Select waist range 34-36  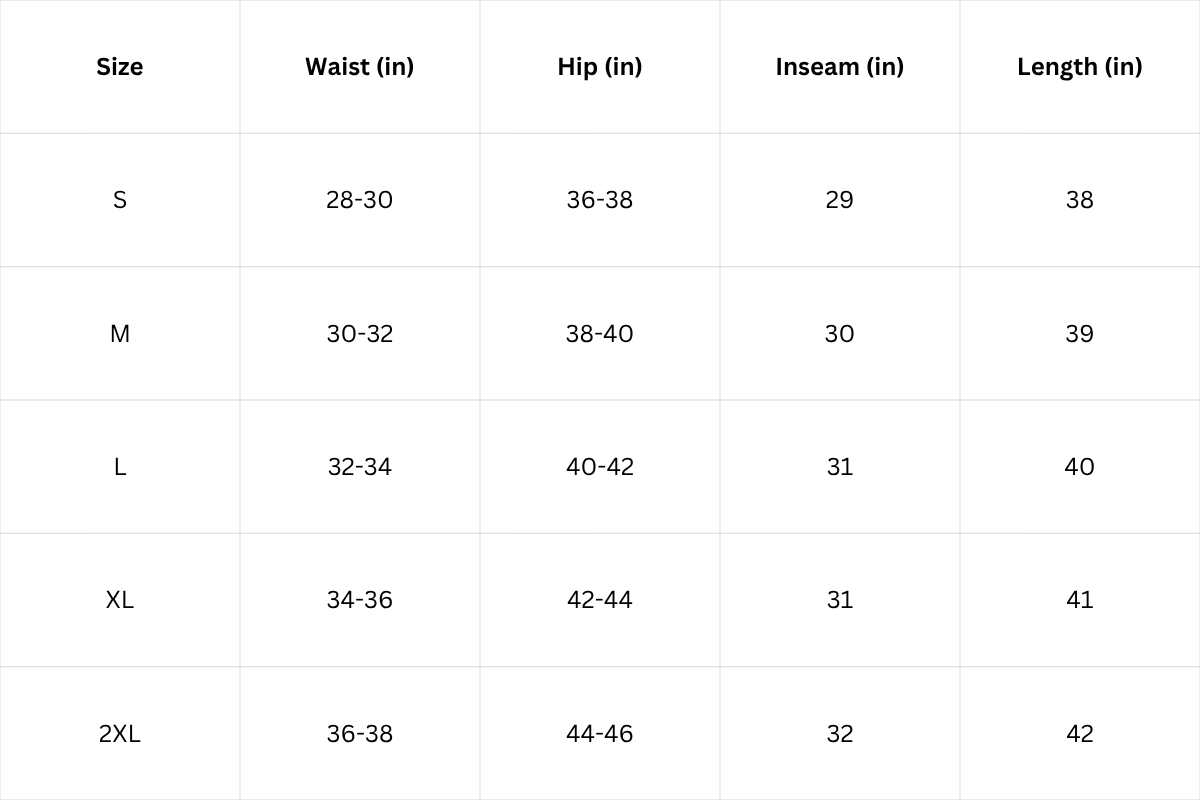pos(359,600)
